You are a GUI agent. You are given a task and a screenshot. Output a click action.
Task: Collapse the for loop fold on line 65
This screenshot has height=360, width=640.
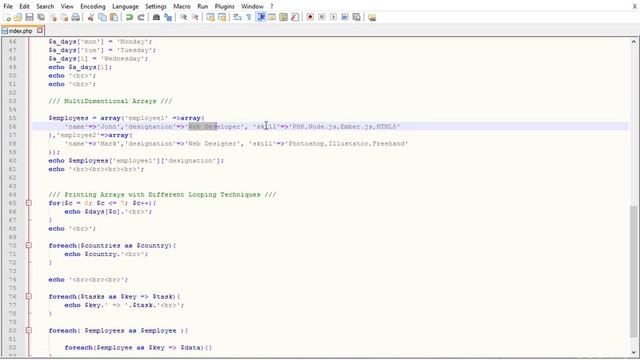pyautogui.click(x=29, y=203)
